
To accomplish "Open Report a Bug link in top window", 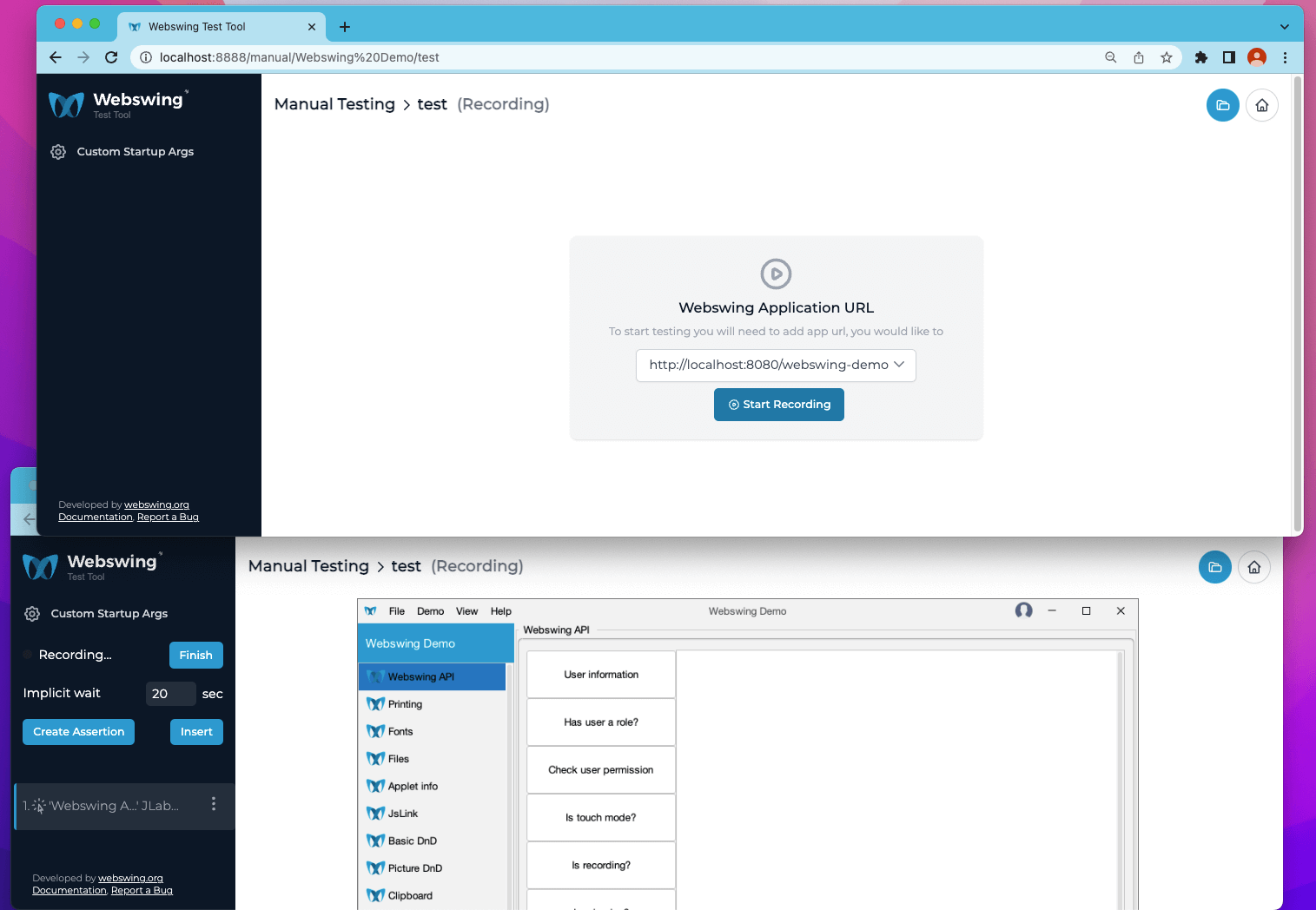I will [x=168, y=517].
